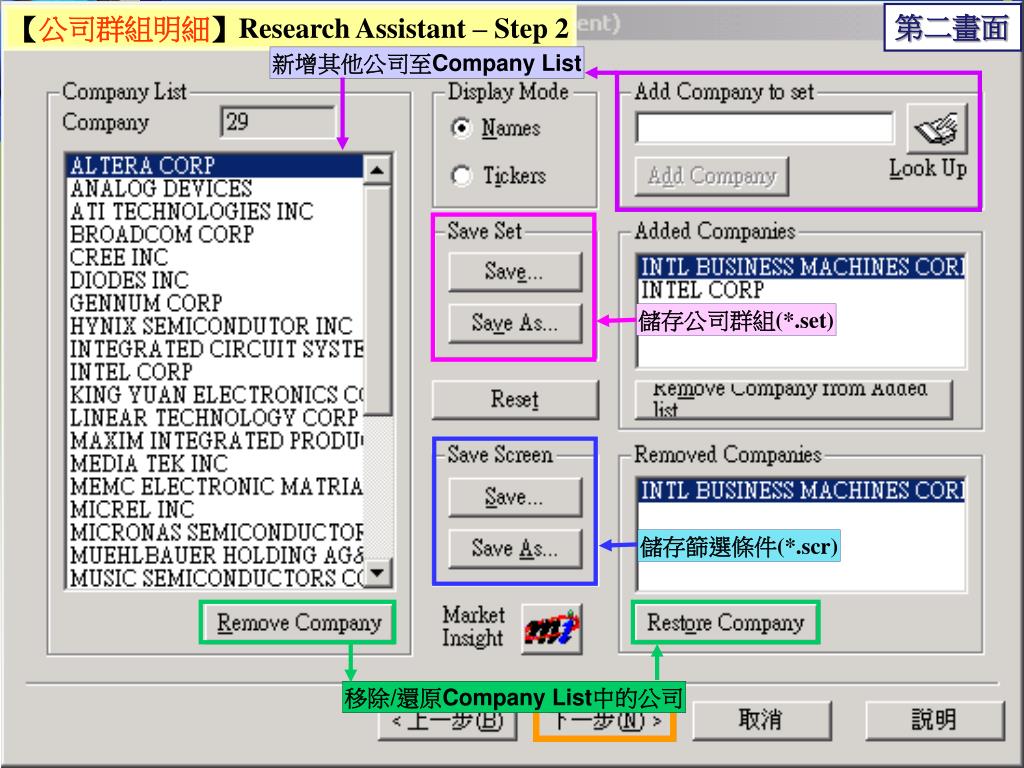Click the Add Company input field
The height and width of the screenshot is (768, 1024).
tap(765, 128)
